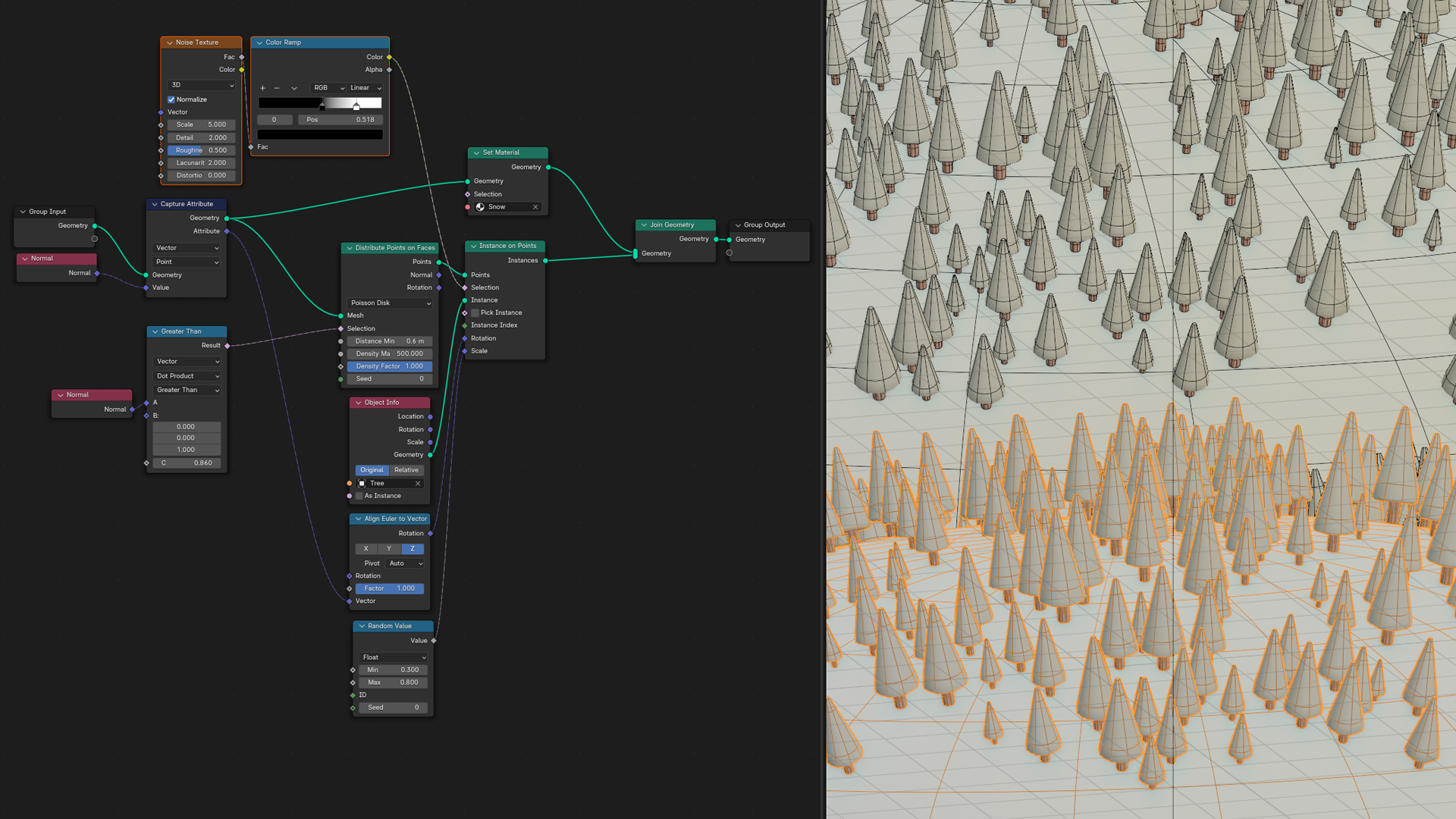Open the Color Ramp tools chevron menu
The width and height of the screenshot is (1456, 819).
(294, 88)
